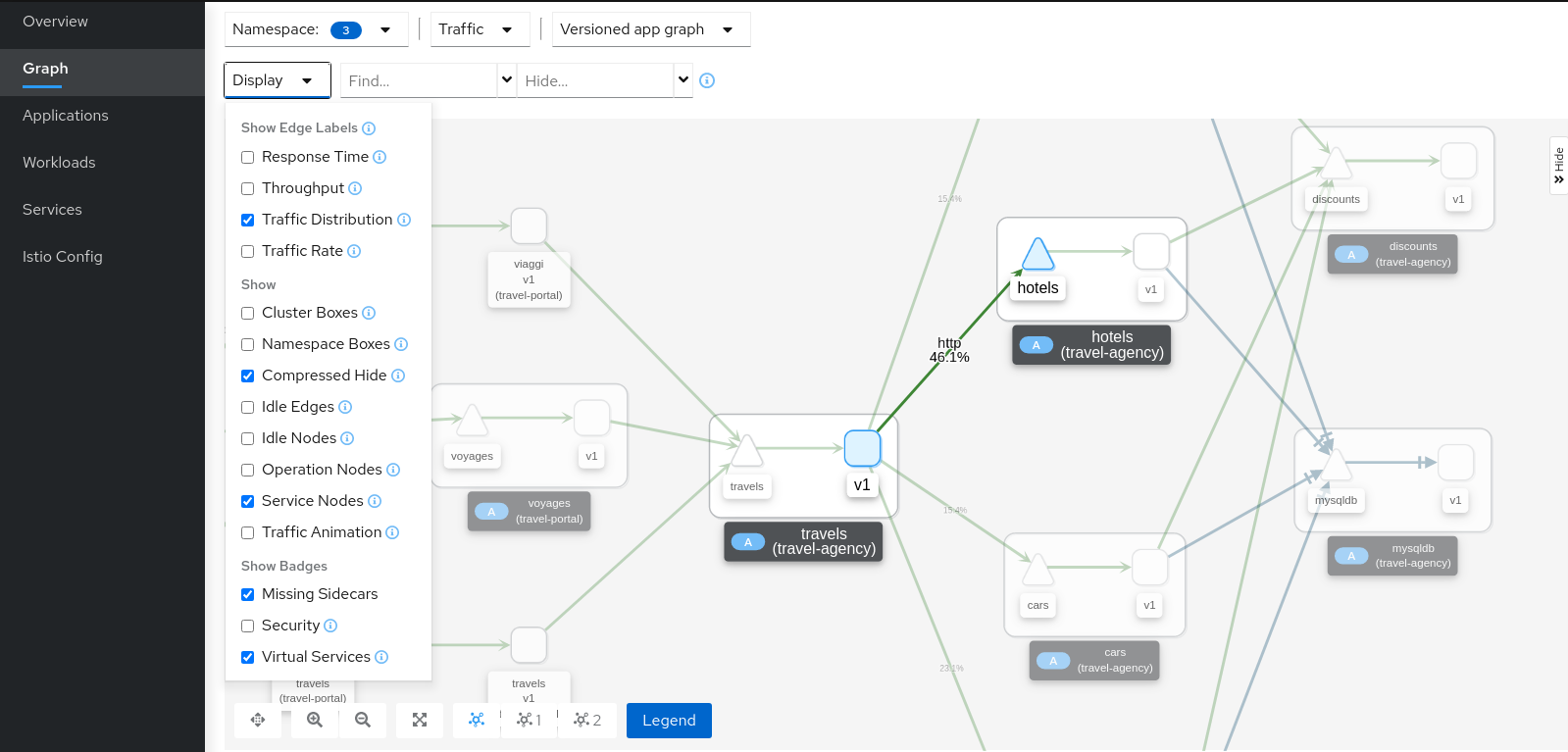Toggle the drag/pan move icon

258,720
